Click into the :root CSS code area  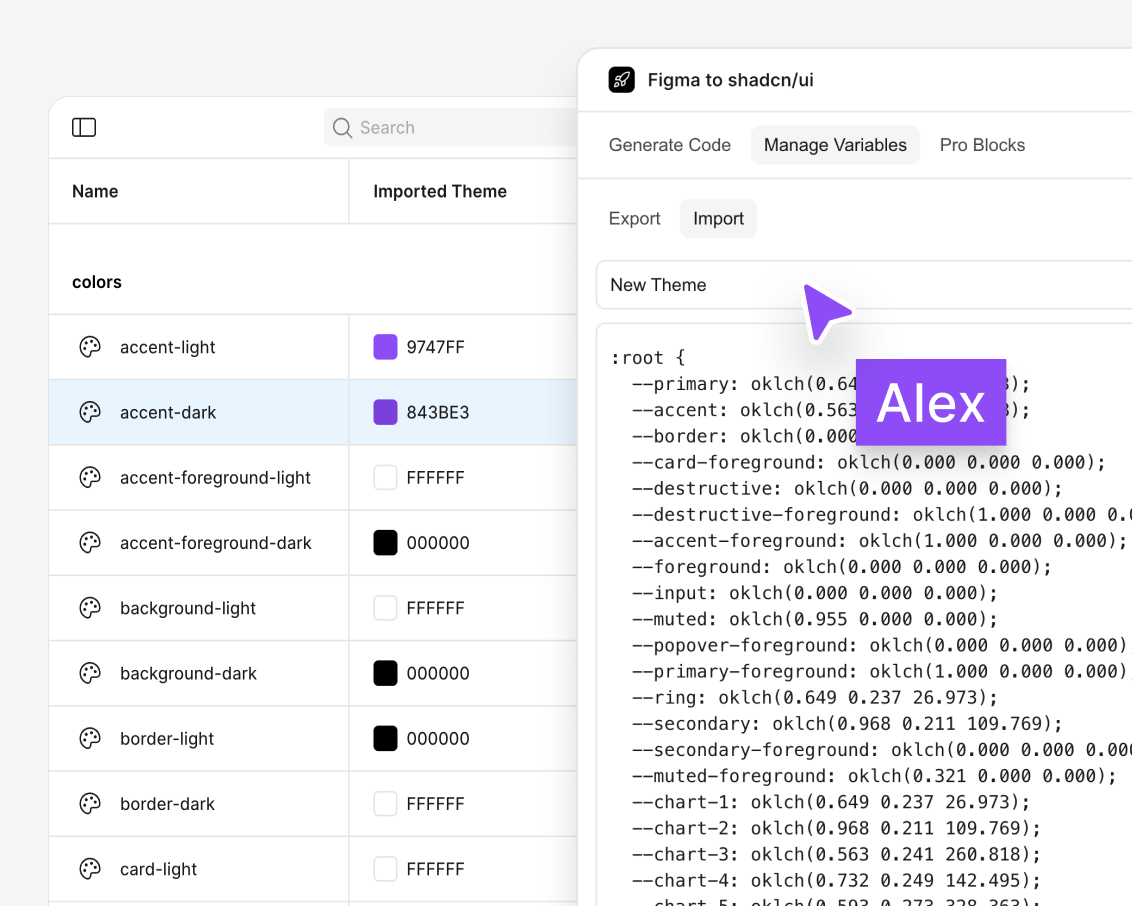[x=864, y=614]
